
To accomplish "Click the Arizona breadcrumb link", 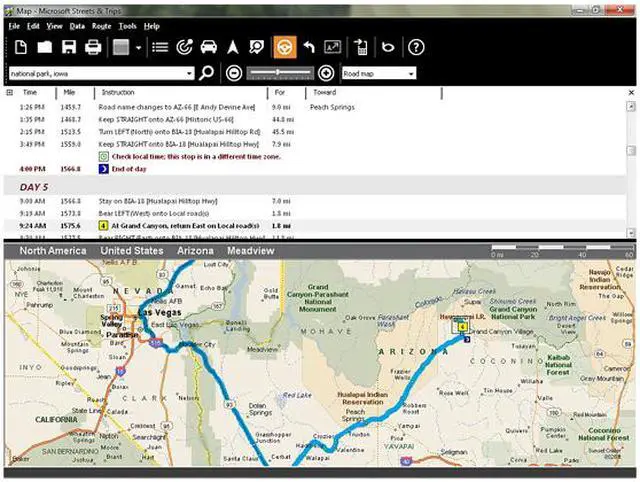I will pos(194,251).
